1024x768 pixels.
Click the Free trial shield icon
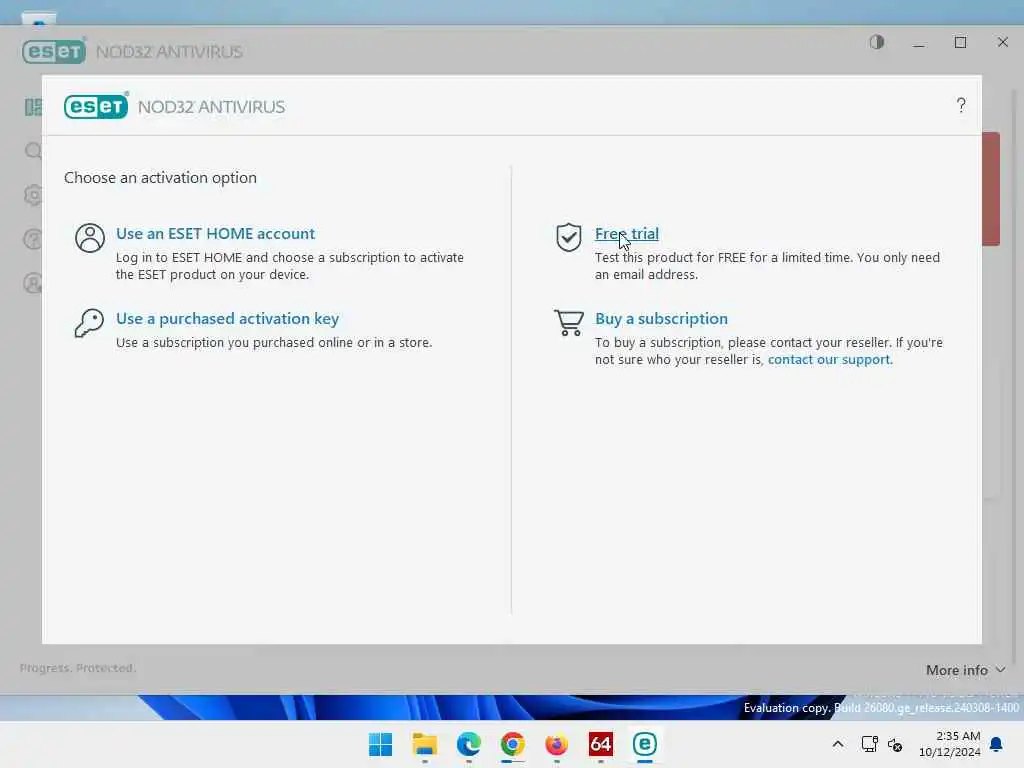coord(569,237)
